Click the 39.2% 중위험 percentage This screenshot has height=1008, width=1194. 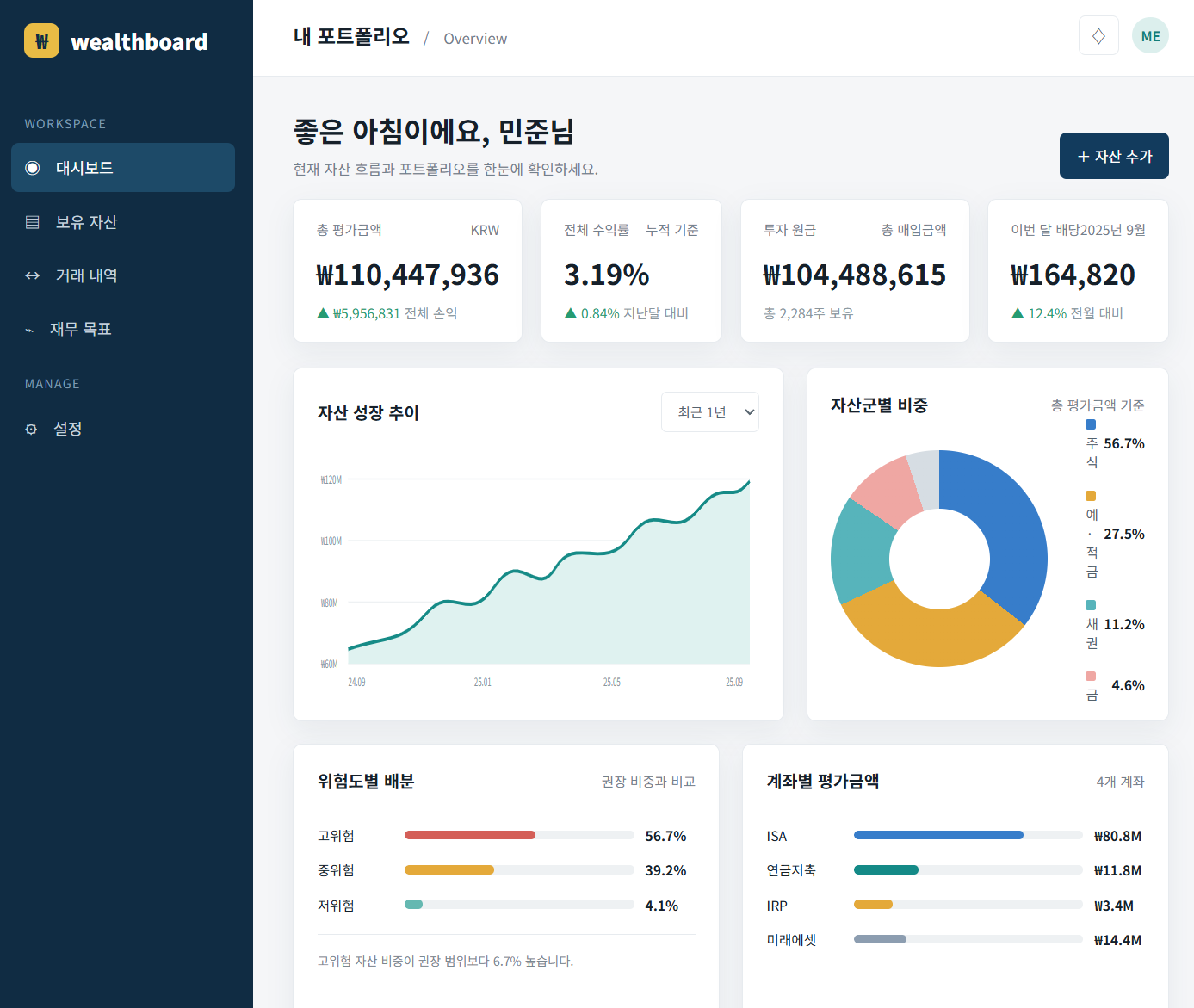665,870
